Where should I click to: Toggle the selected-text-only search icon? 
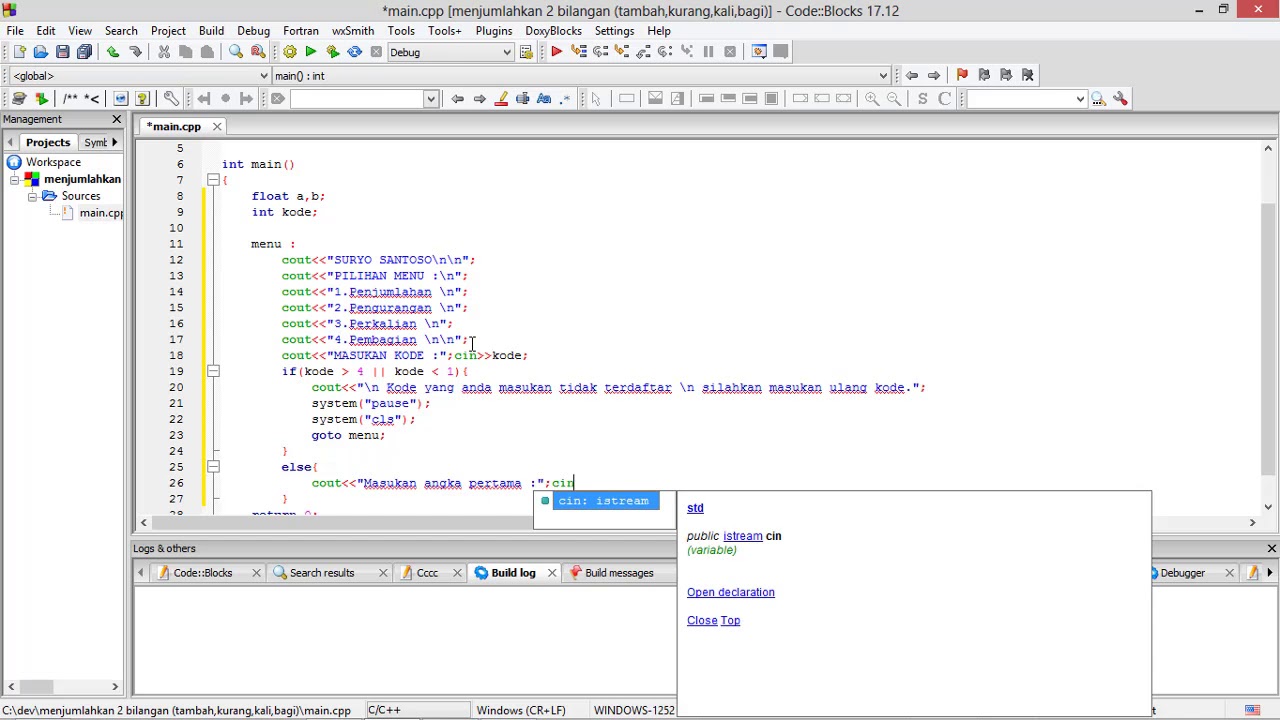pos(523,98)
